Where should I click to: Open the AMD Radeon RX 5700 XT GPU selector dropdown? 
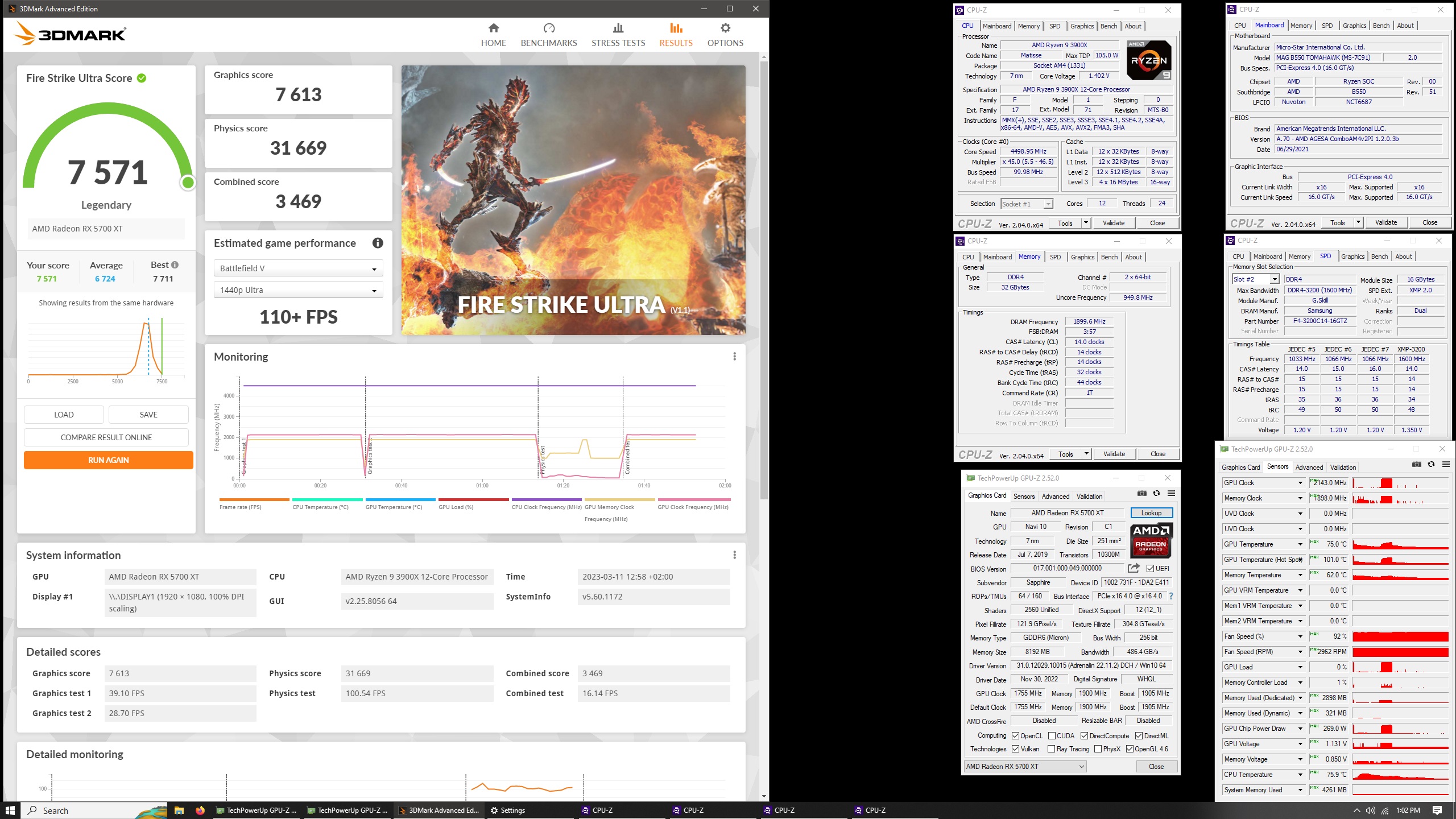coord(1025,766)
